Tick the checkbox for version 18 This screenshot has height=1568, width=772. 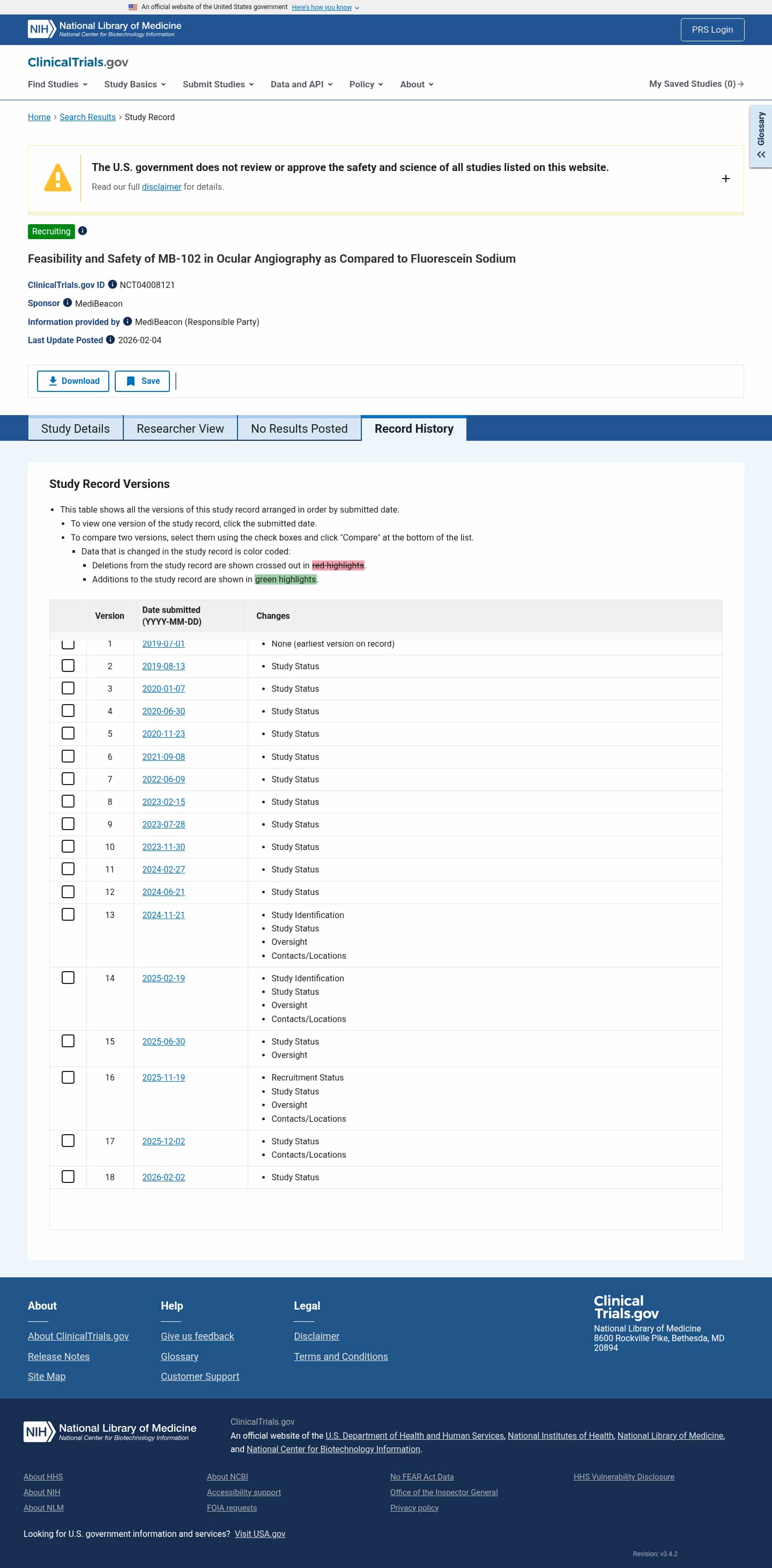68,1177
